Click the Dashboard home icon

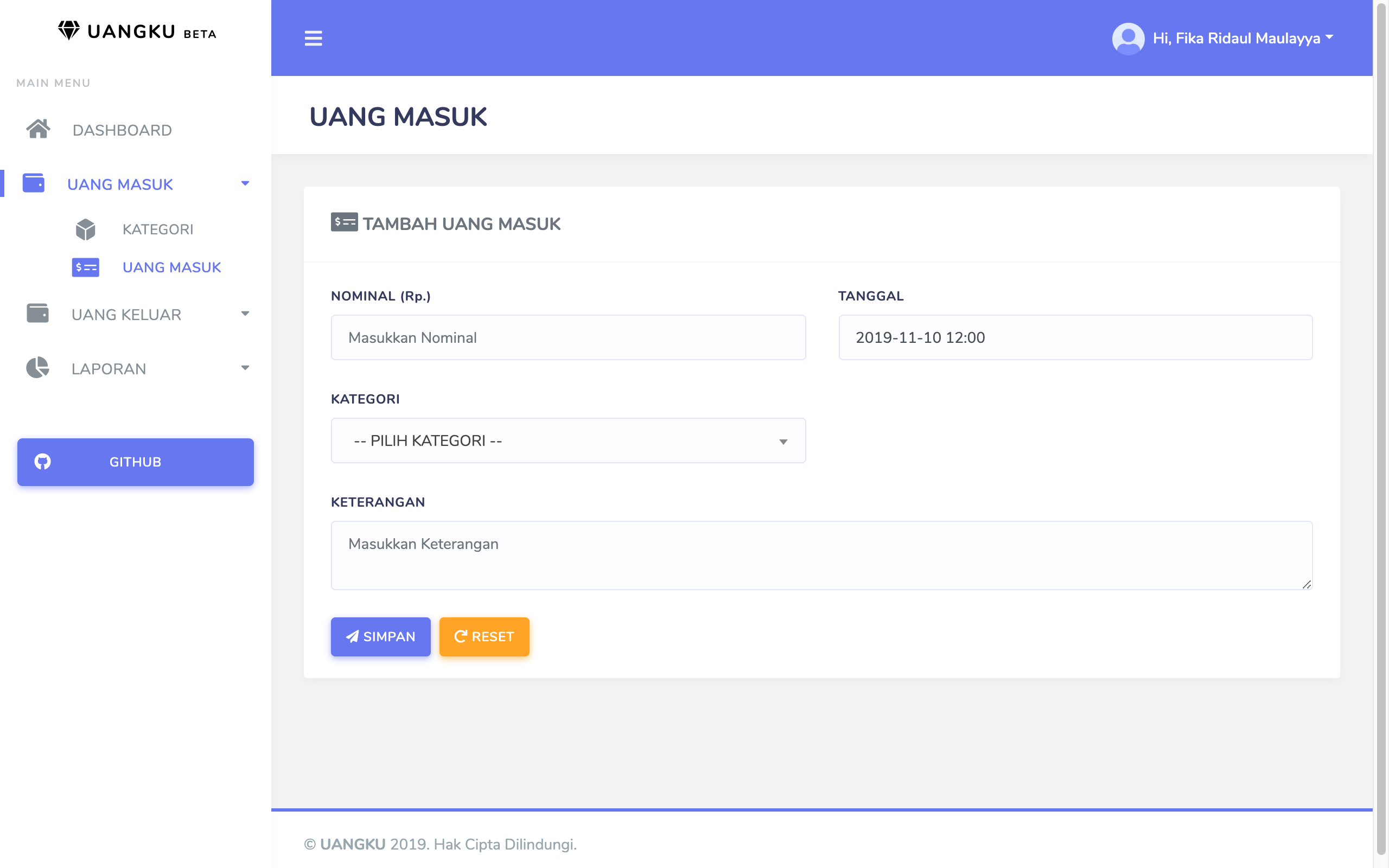pyautogui.click(x=38, y=129)
